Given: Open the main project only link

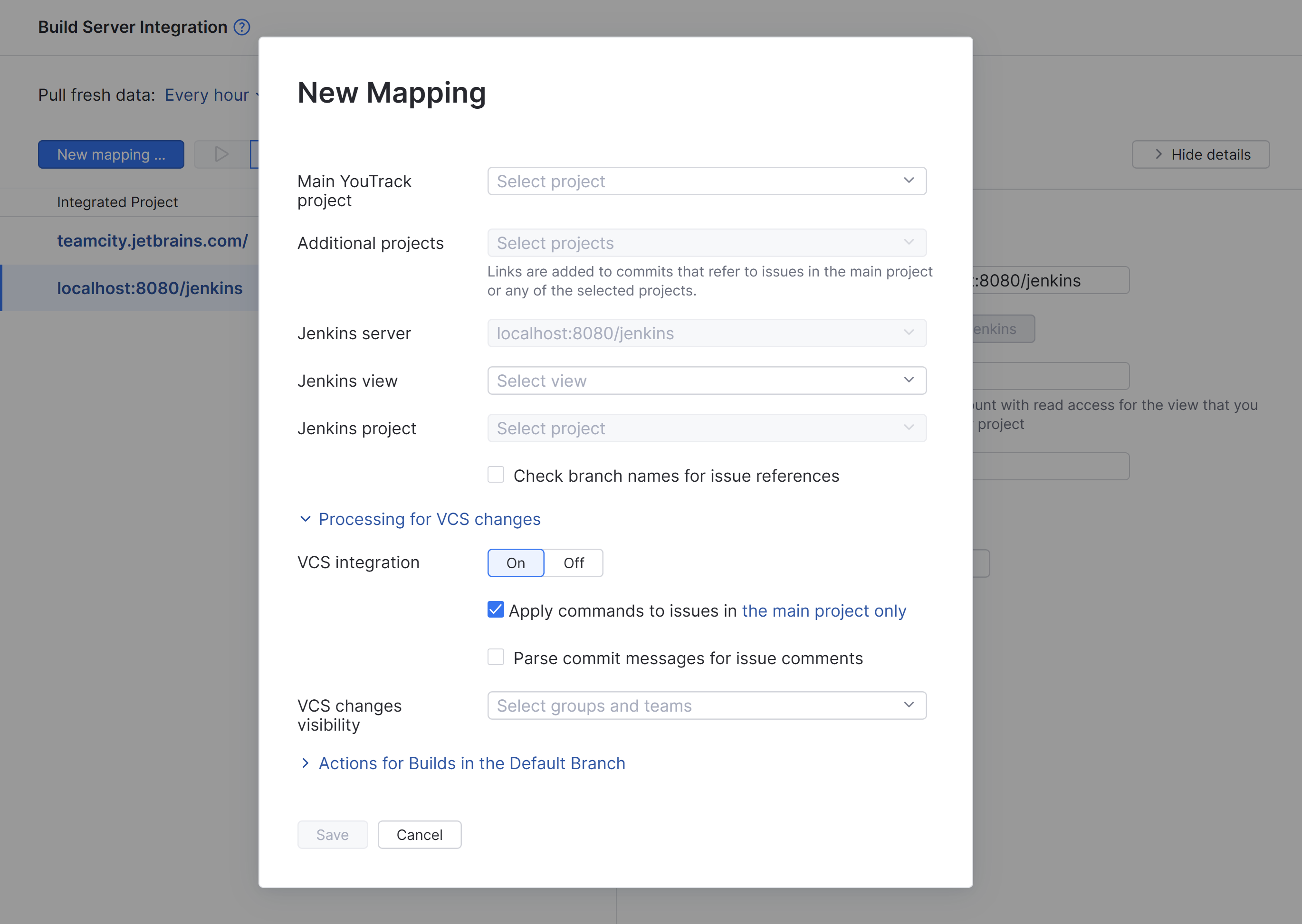Looking at the screenshot, I should click(x=824, y=610).
